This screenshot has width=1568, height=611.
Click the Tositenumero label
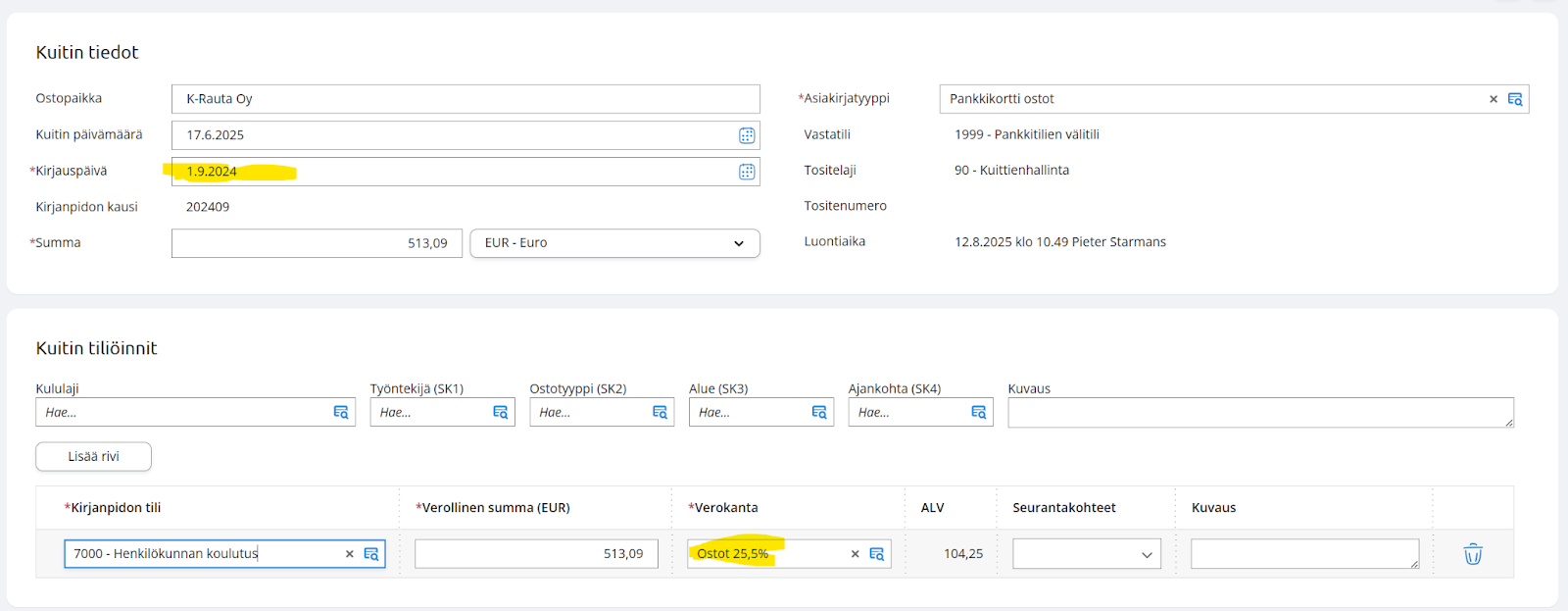tap(845, 206)
